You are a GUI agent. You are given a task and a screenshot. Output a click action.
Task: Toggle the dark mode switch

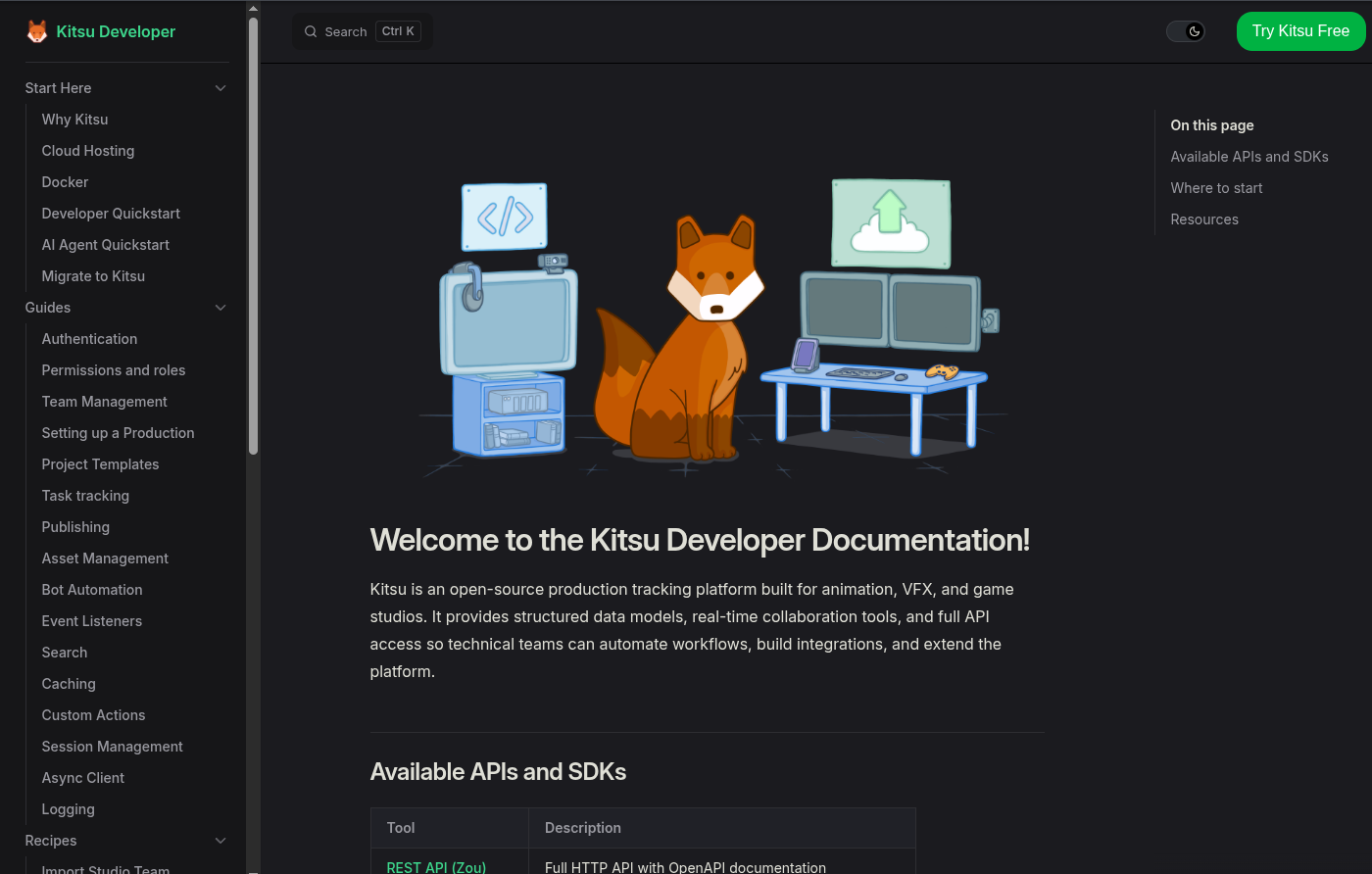pyautogui.click(x=1185, y=31)
